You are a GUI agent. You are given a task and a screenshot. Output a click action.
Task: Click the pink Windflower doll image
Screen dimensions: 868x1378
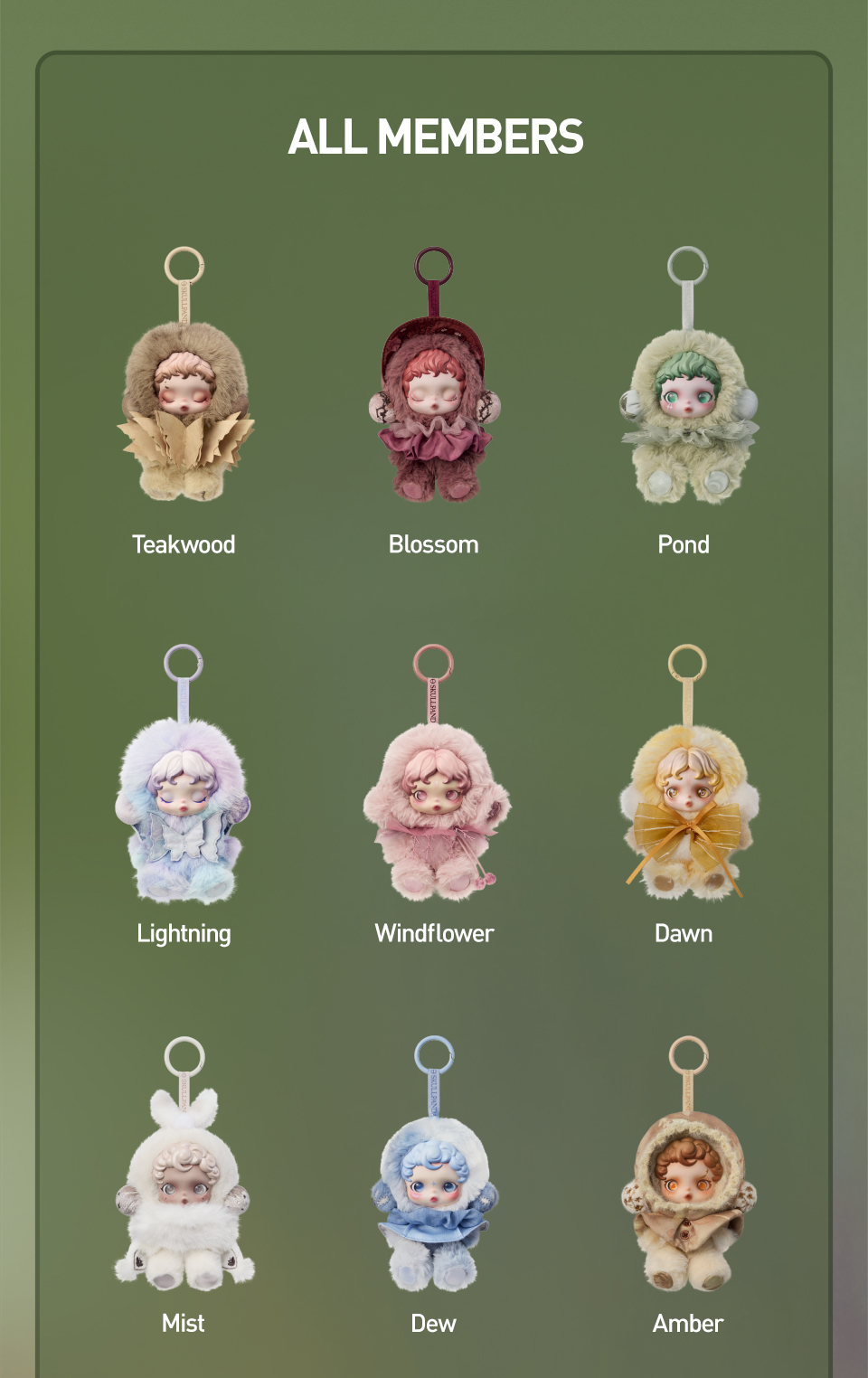pos(436,773)
